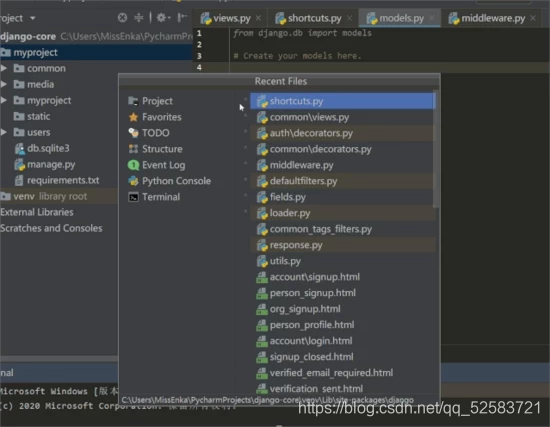Select requirements.txt in the project tree
550x427 pixels.
57,180
